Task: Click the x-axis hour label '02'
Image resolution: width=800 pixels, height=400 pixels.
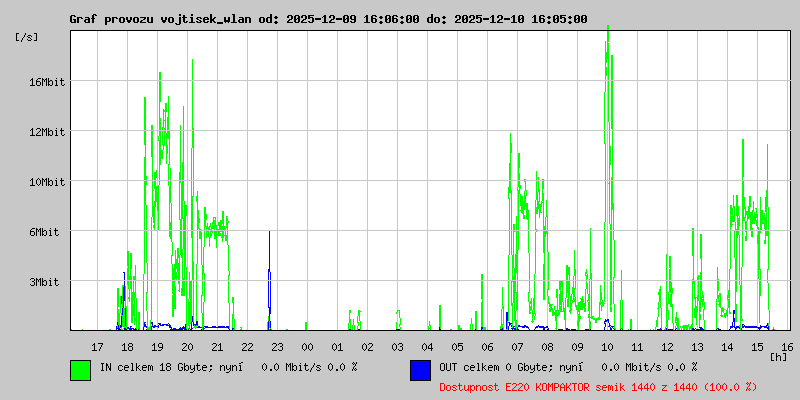Action: click(x=367, y=347)
